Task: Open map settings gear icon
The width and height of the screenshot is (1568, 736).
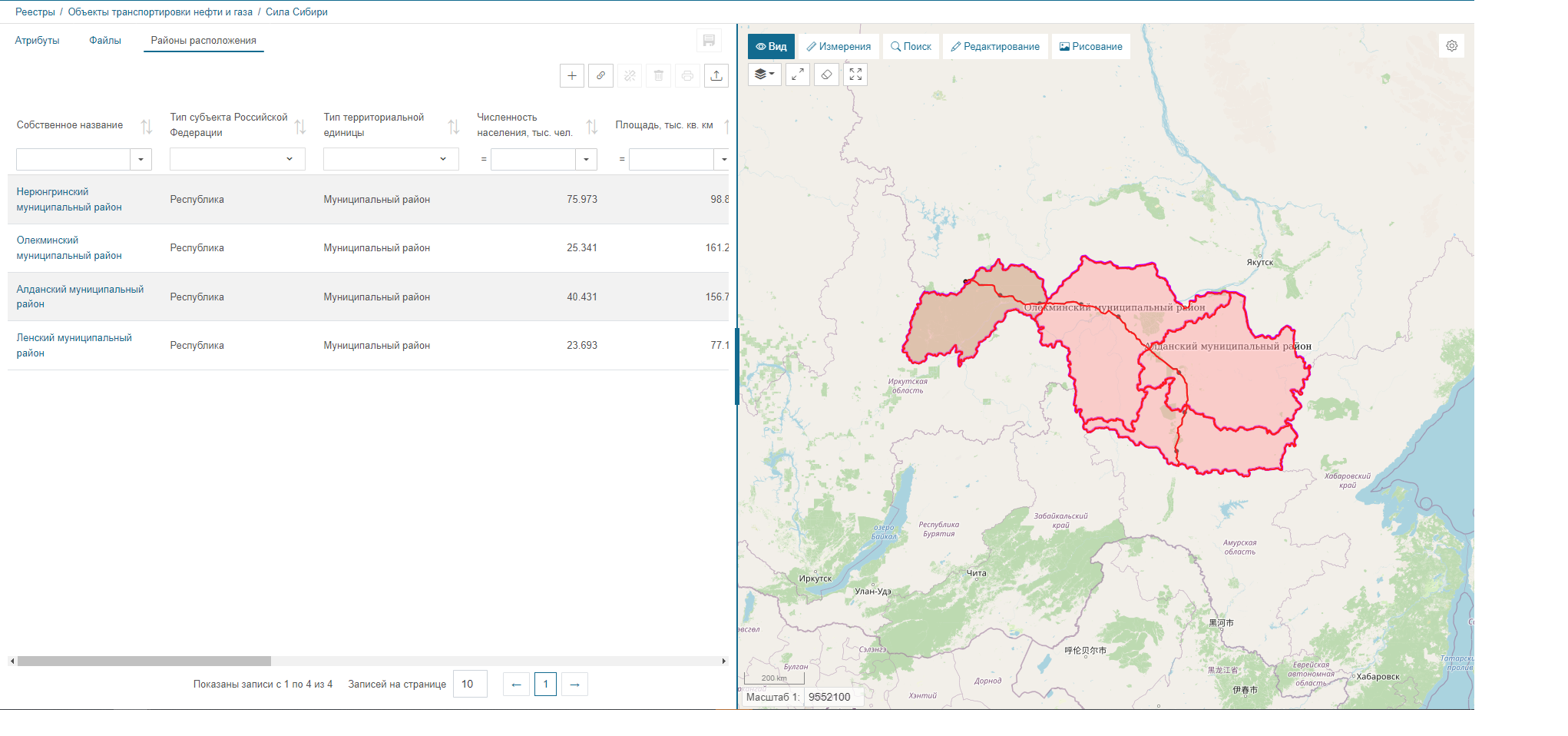Action: click(x=1451, y=46)
